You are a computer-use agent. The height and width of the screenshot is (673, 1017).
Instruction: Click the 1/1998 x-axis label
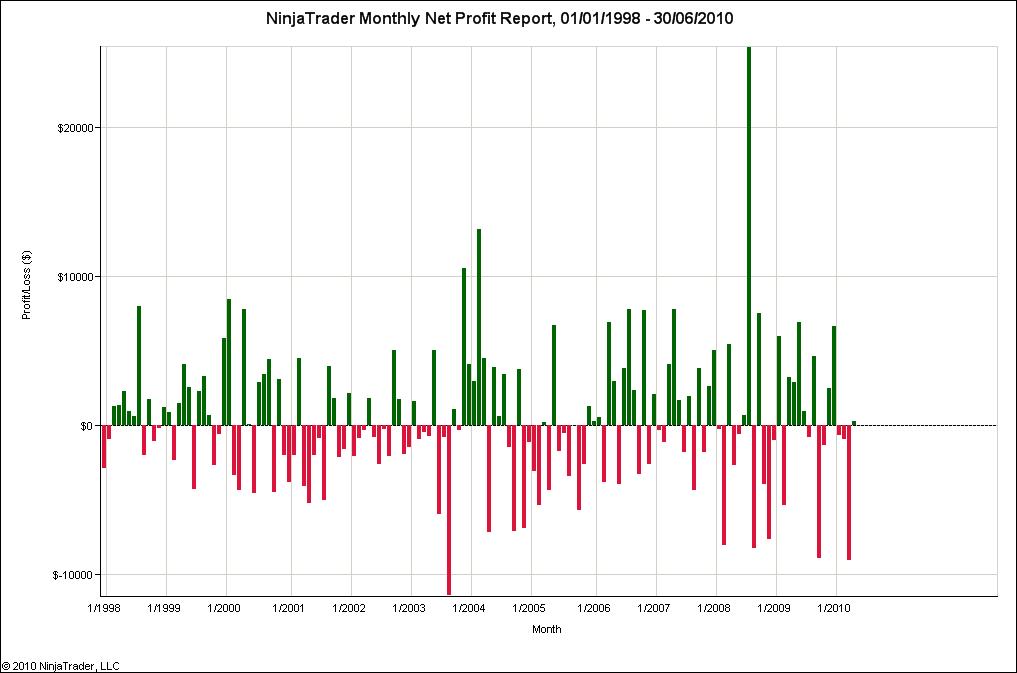[103, 608]
